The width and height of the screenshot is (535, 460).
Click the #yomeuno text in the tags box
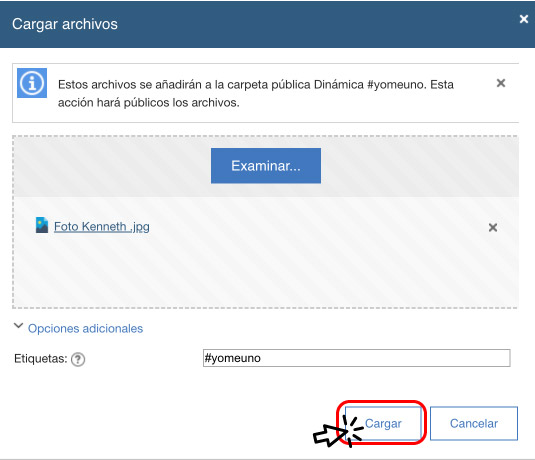pos(232,358)
